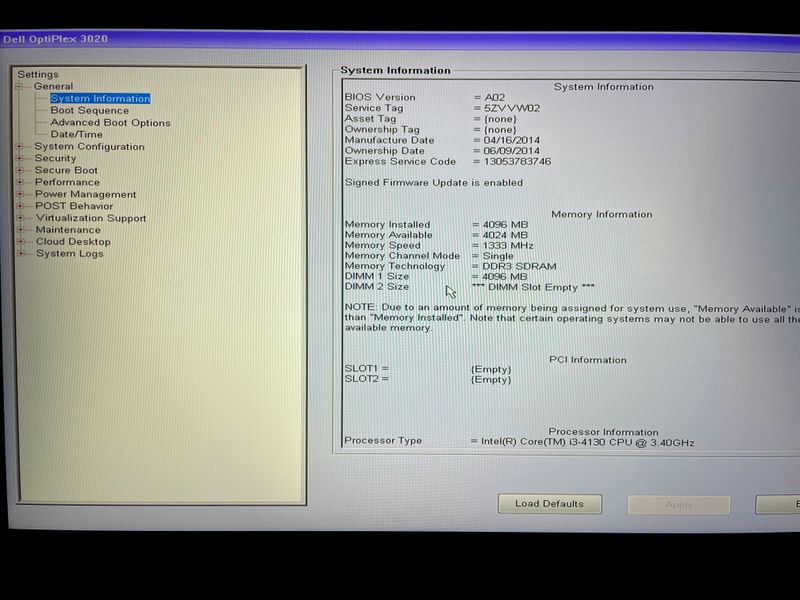Click the greyed-out Apply button
Screen dimensions: 800x600
tap(679, 505)
